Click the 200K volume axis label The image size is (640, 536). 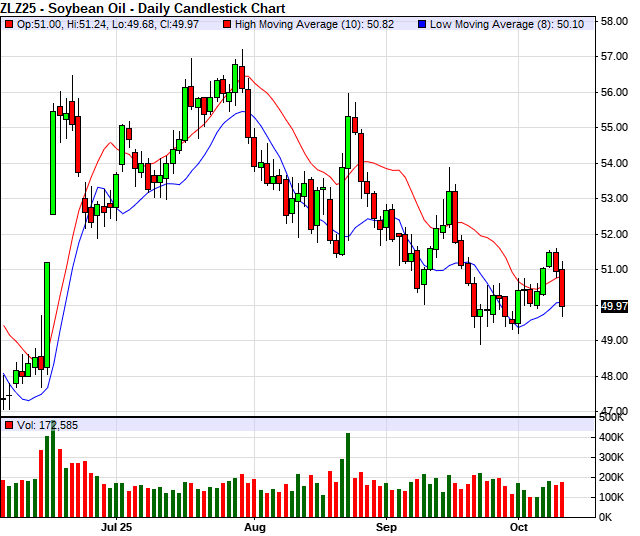coord(611,477)
